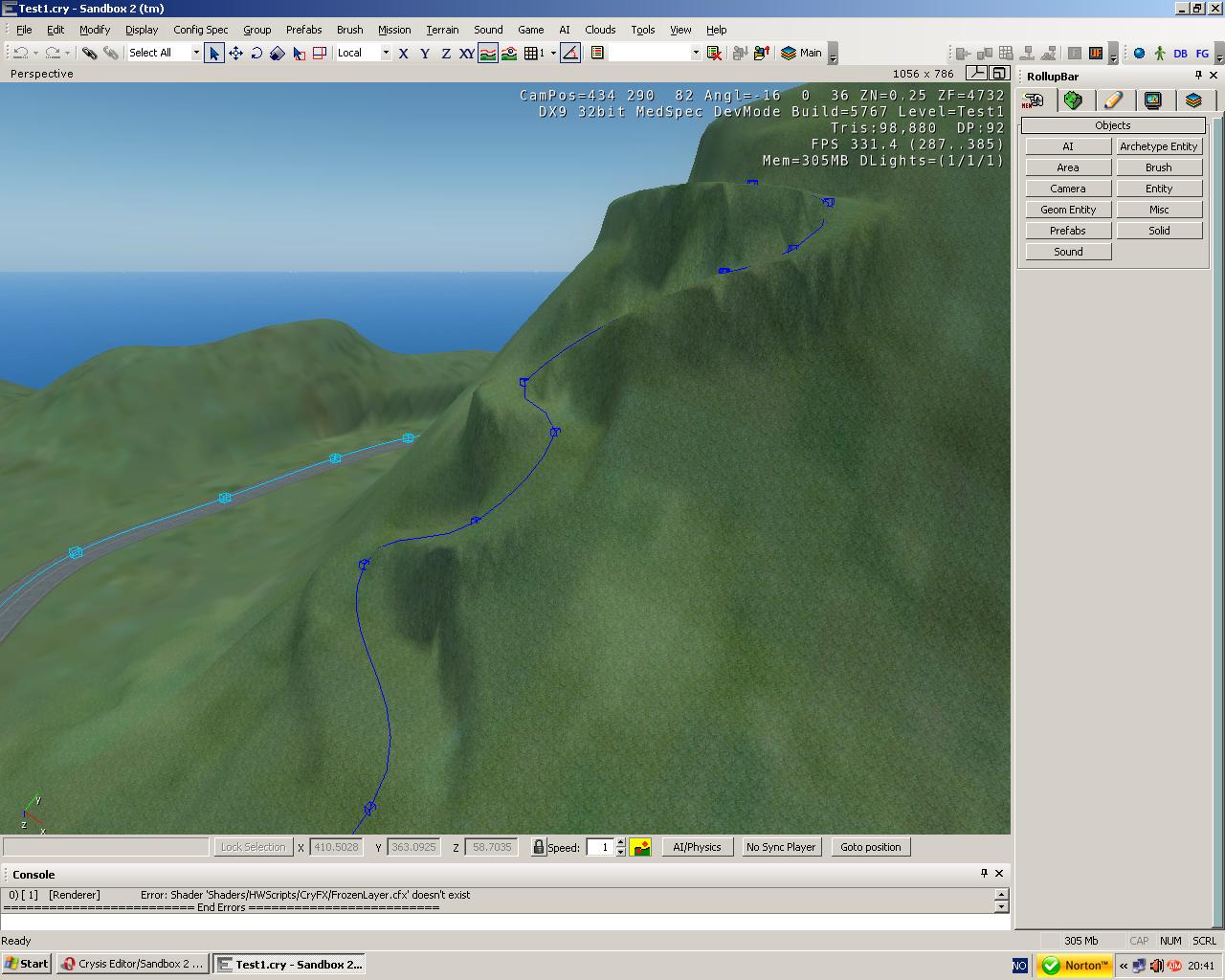Image resolution: width=1225 pixels, height=980 pixels.
Task: Toggle Y axis constraint
Action: [424, 53]
